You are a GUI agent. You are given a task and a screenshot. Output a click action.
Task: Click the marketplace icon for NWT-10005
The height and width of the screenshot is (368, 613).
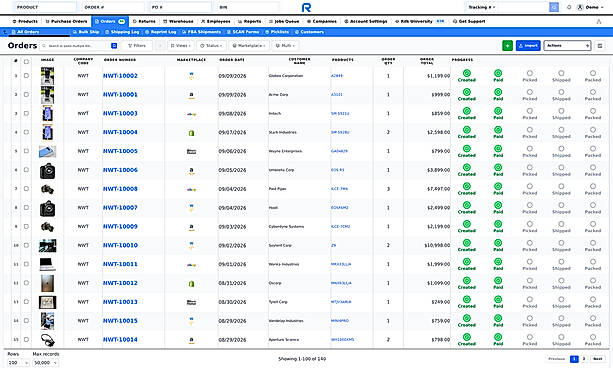tap(191, 151)
